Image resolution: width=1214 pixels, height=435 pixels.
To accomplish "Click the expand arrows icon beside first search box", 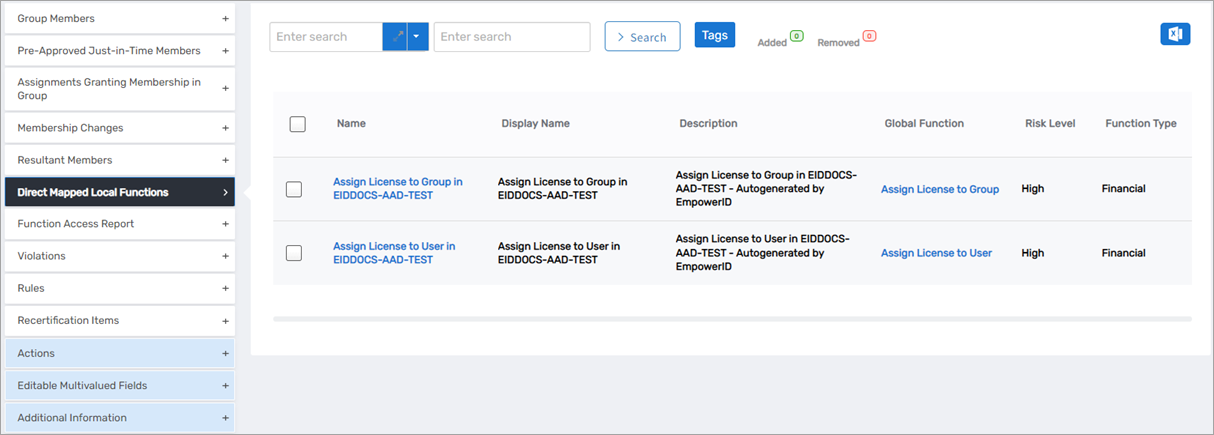I will tap(395, 37).
